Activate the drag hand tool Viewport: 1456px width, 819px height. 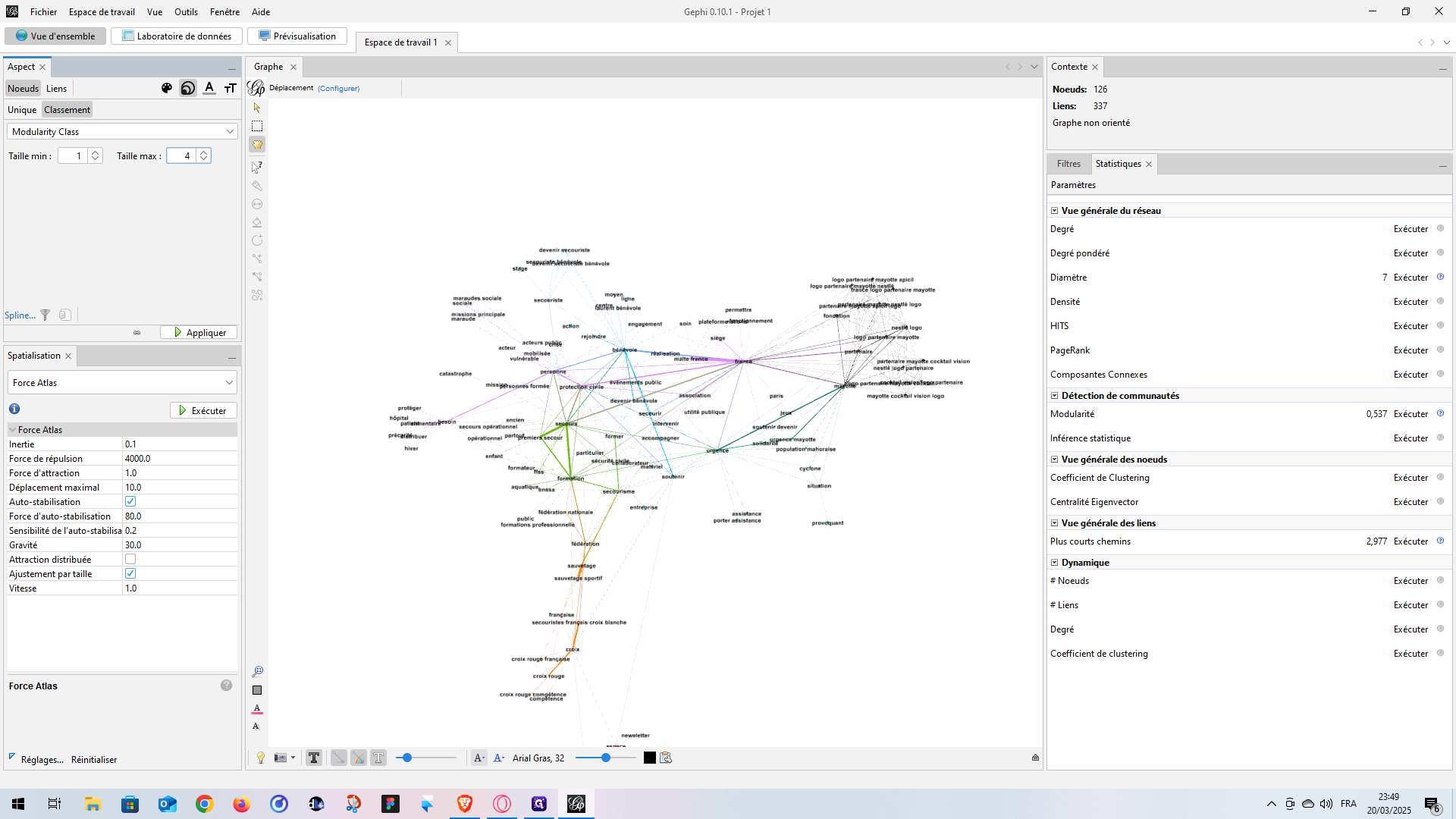click(257, 144)
